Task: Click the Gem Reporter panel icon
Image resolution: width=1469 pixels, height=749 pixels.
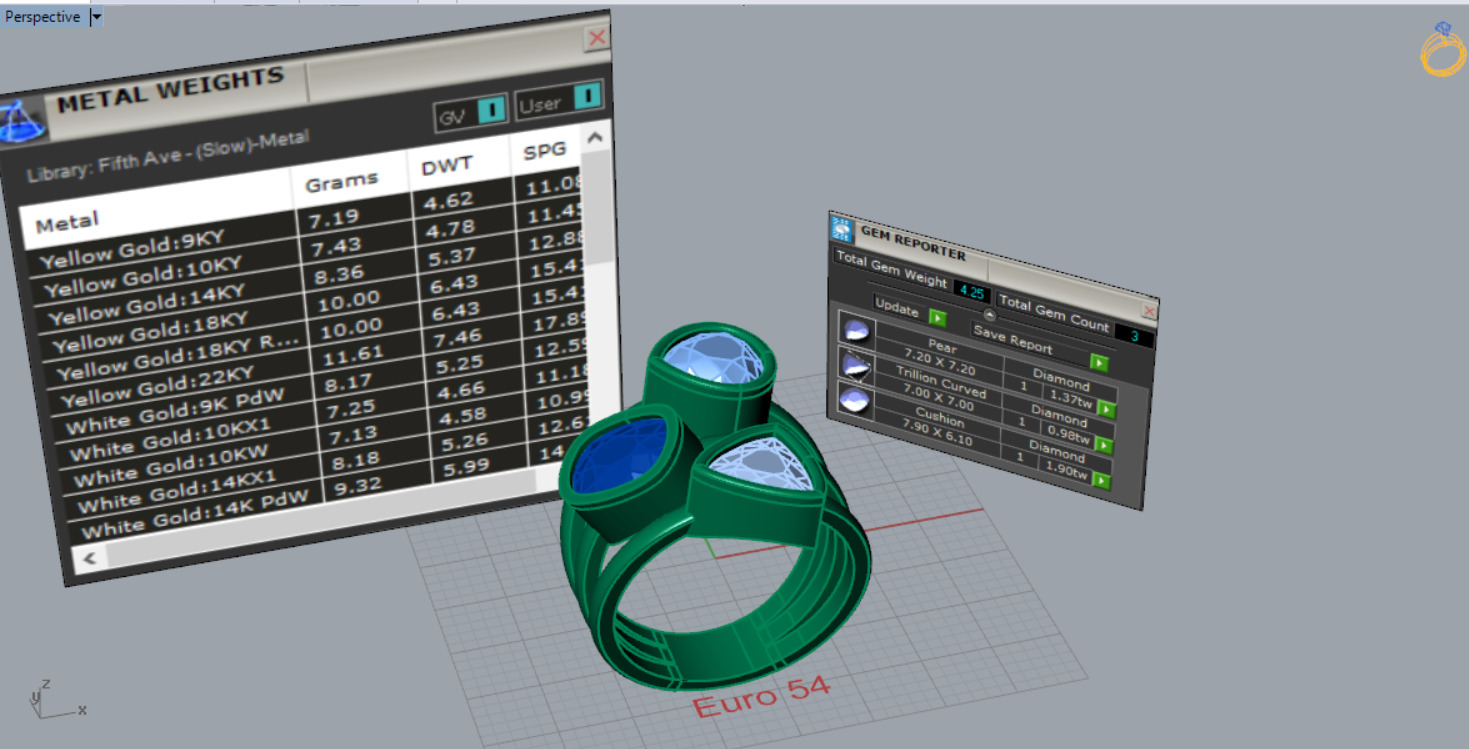Action: (842, 229)
